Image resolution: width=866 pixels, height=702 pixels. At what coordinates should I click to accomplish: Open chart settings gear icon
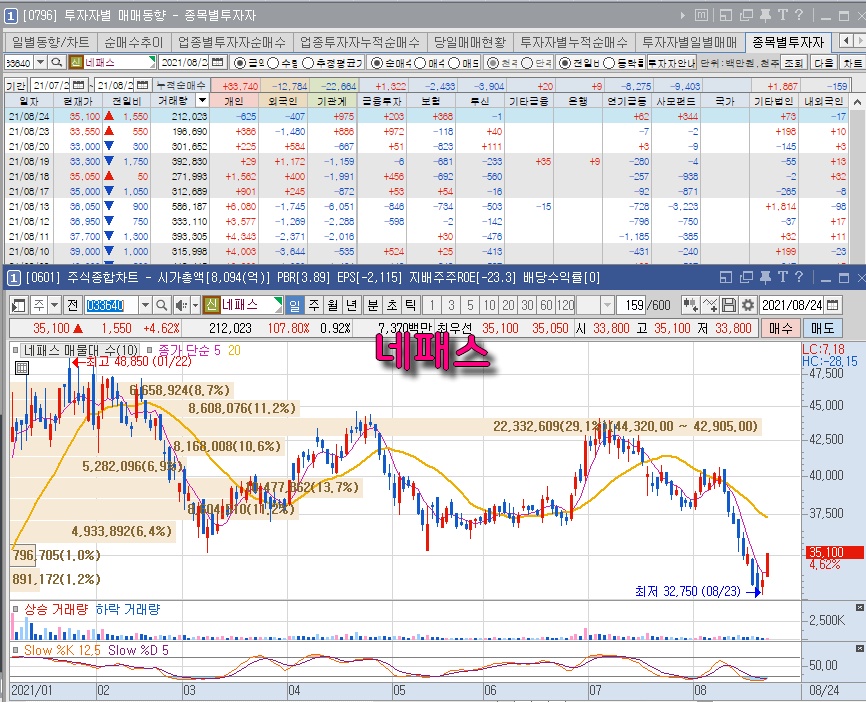coord(748,305)
